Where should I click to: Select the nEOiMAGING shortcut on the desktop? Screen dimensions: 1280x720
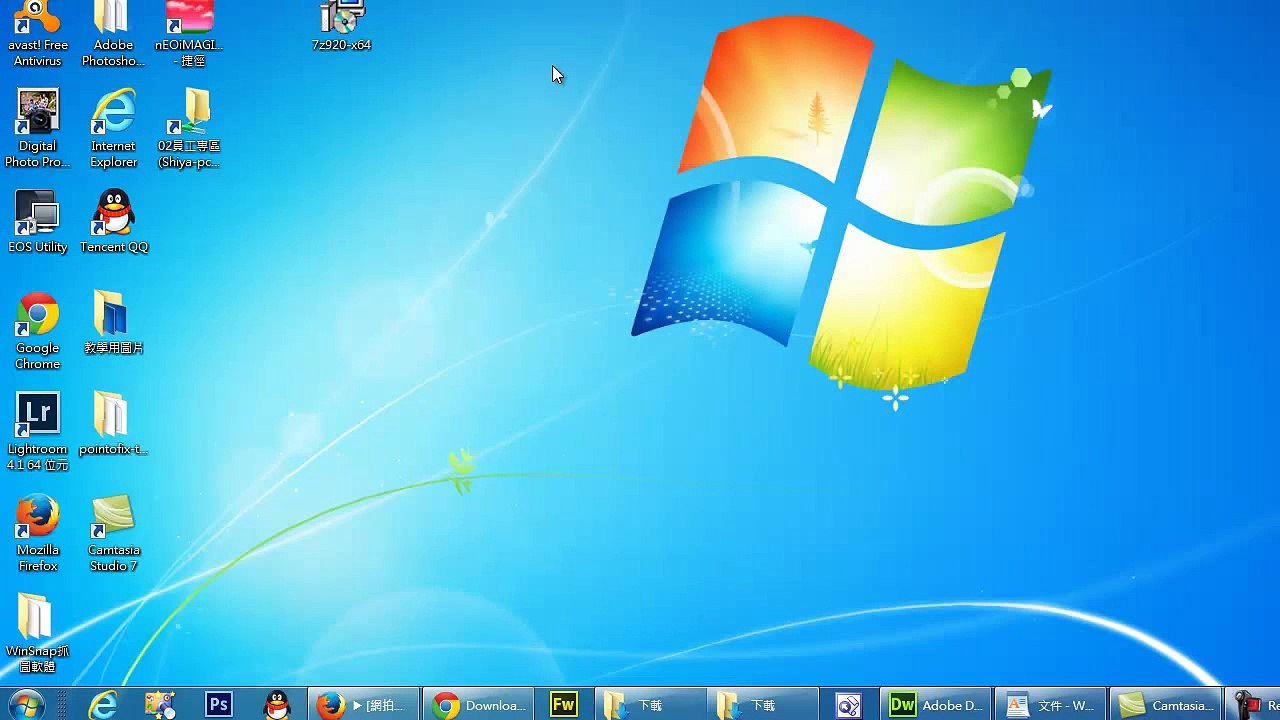(189, 34)
